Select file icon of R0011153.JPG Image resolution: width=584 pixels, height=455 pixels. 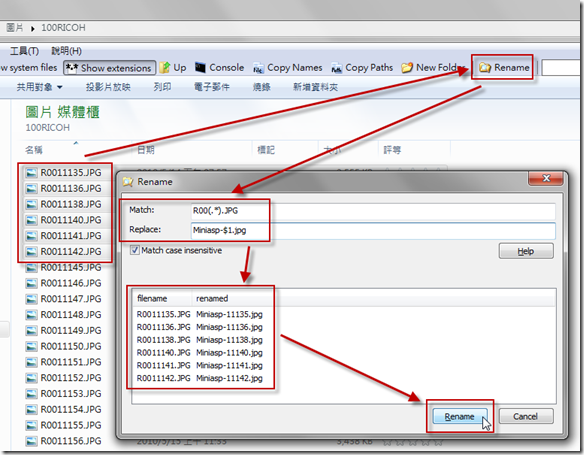[31, 394]
